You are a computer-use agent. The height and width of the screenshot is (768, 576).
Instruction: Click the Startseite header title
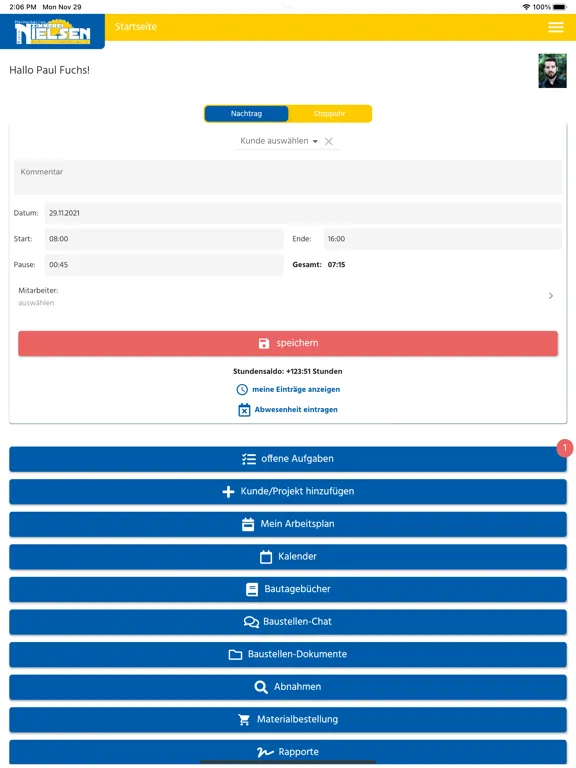[136, 27]
